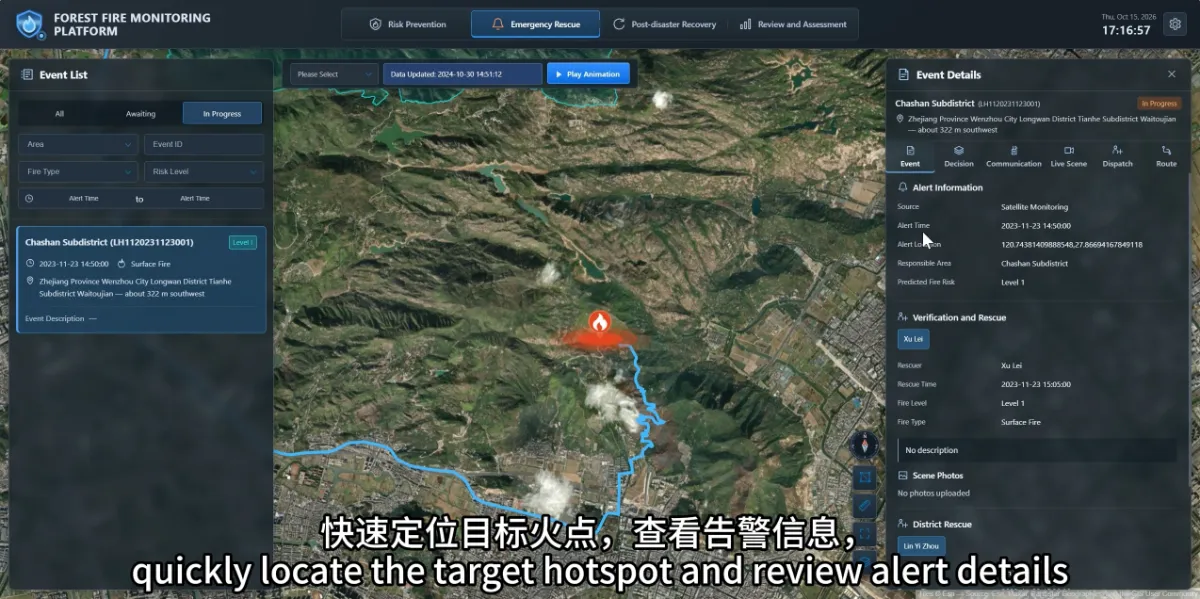The height and width of the screenshot is (599, 1200).
Task: Filter events by In Progress
Action: (x=222, y=113)
